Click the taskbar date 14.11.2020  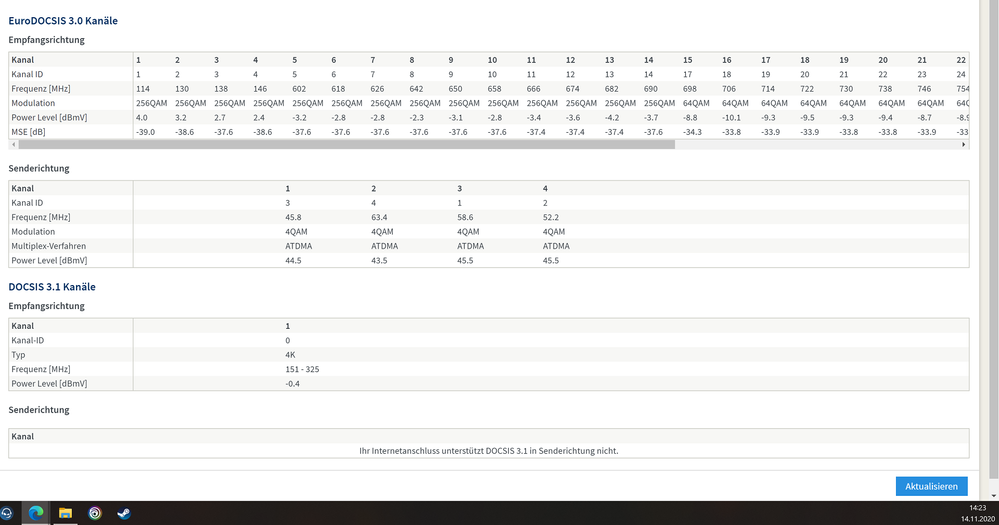point(977,519)
